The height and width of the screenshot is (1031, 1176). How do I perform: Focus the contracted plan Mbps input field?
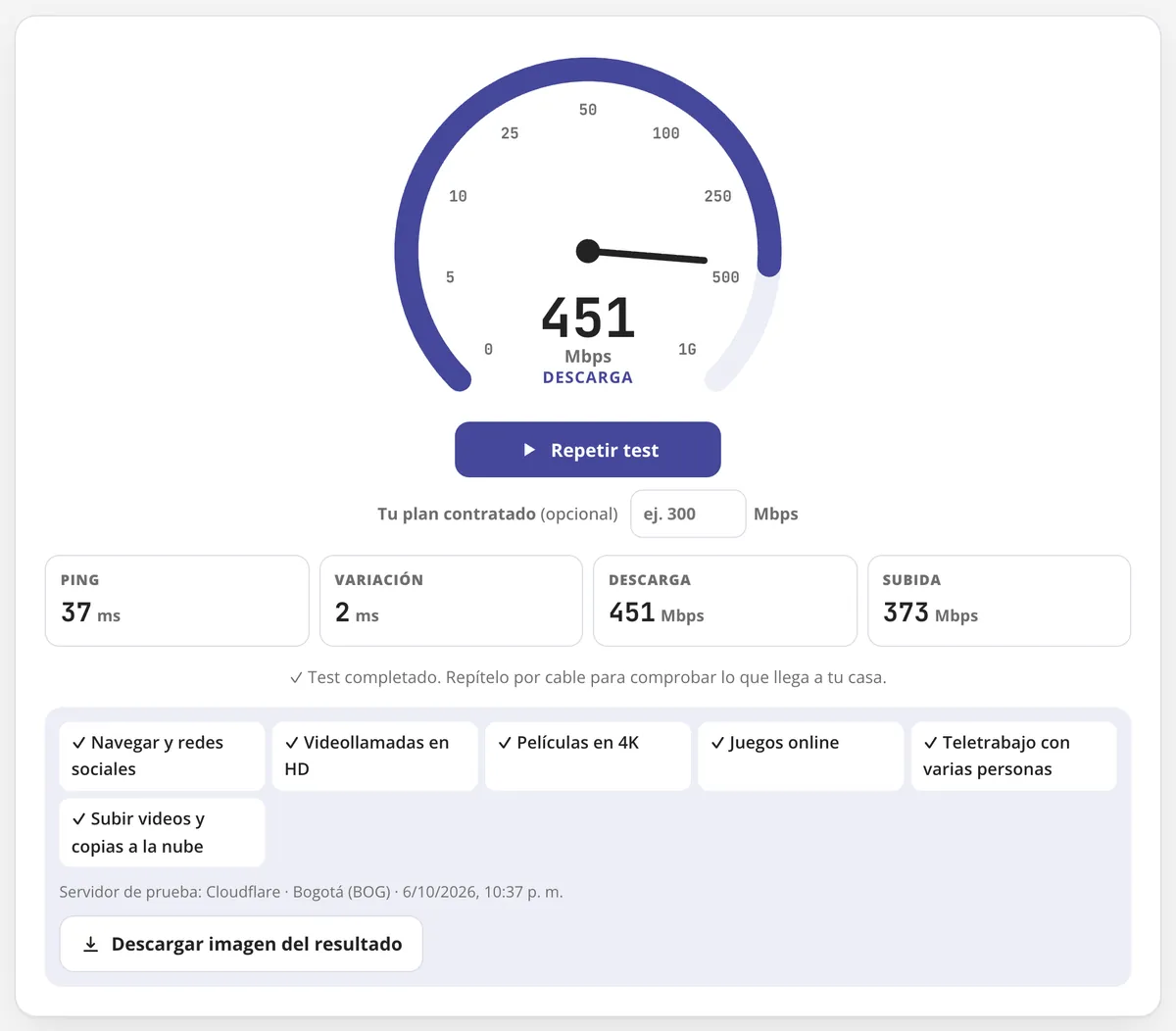tap(688, 514)
